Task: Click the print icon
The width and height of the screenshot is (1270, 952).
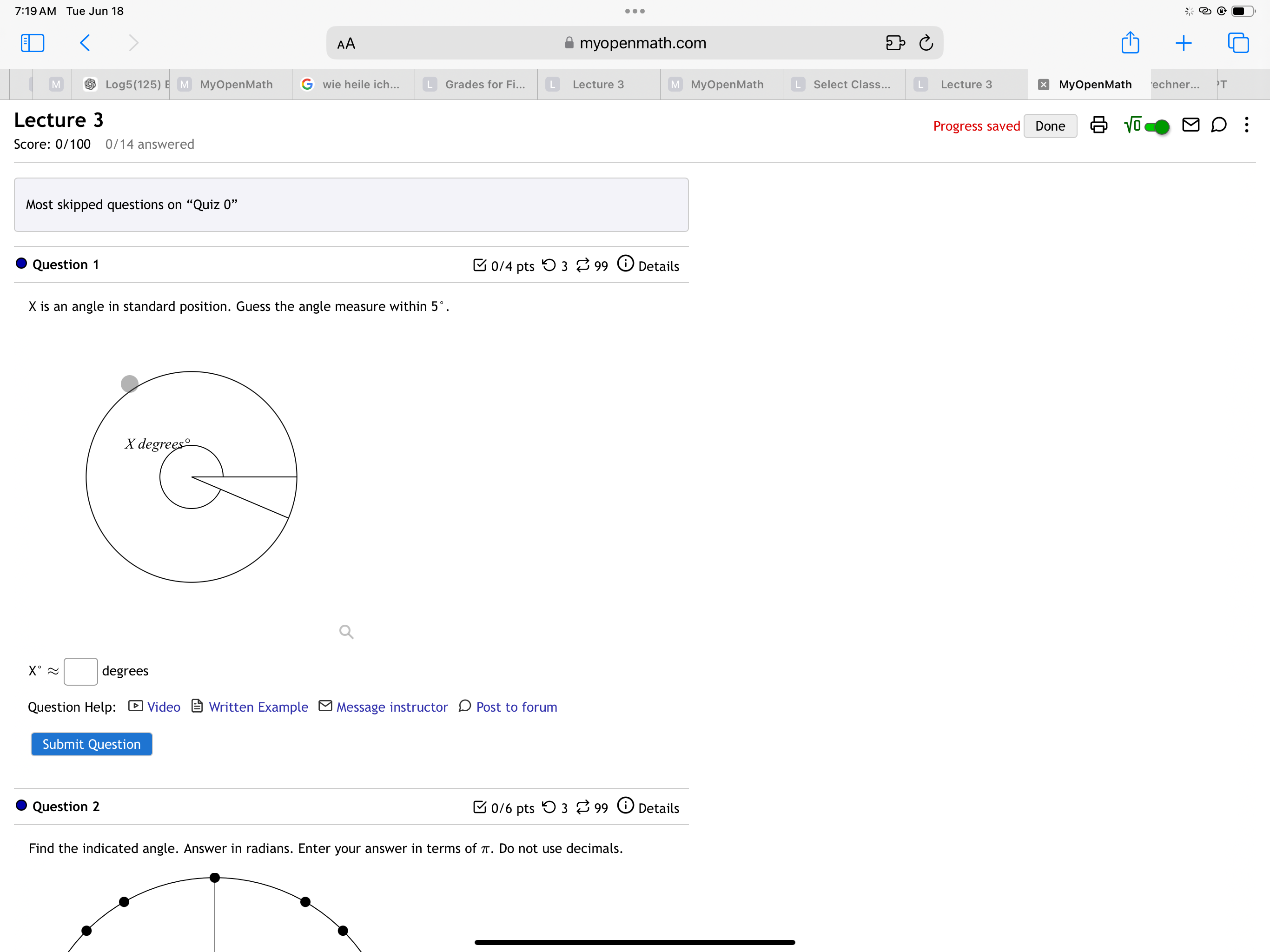Action: point(1097,124)
